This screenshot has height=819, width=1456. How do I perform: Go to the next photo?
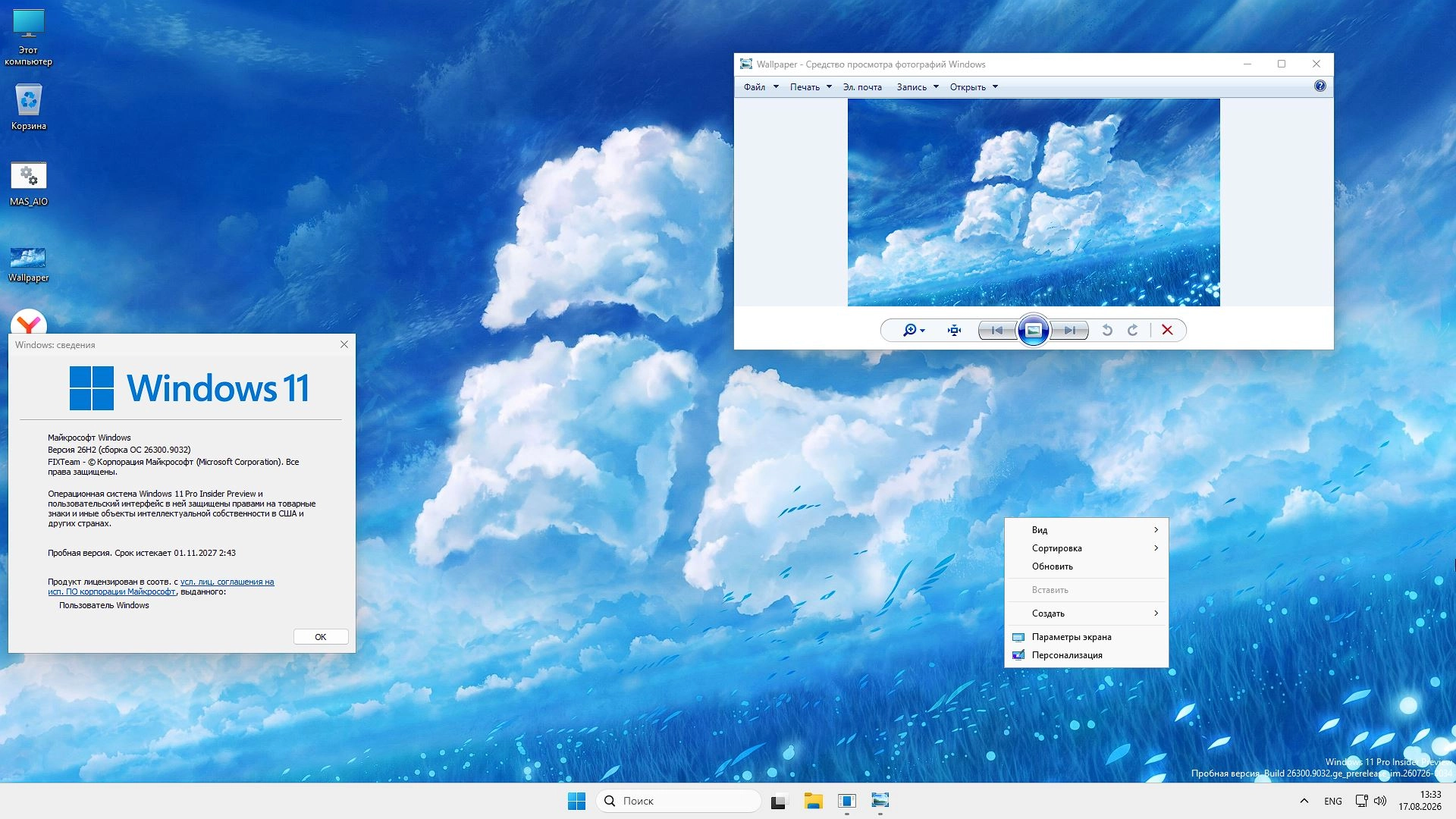click(x=1069, y=330)
